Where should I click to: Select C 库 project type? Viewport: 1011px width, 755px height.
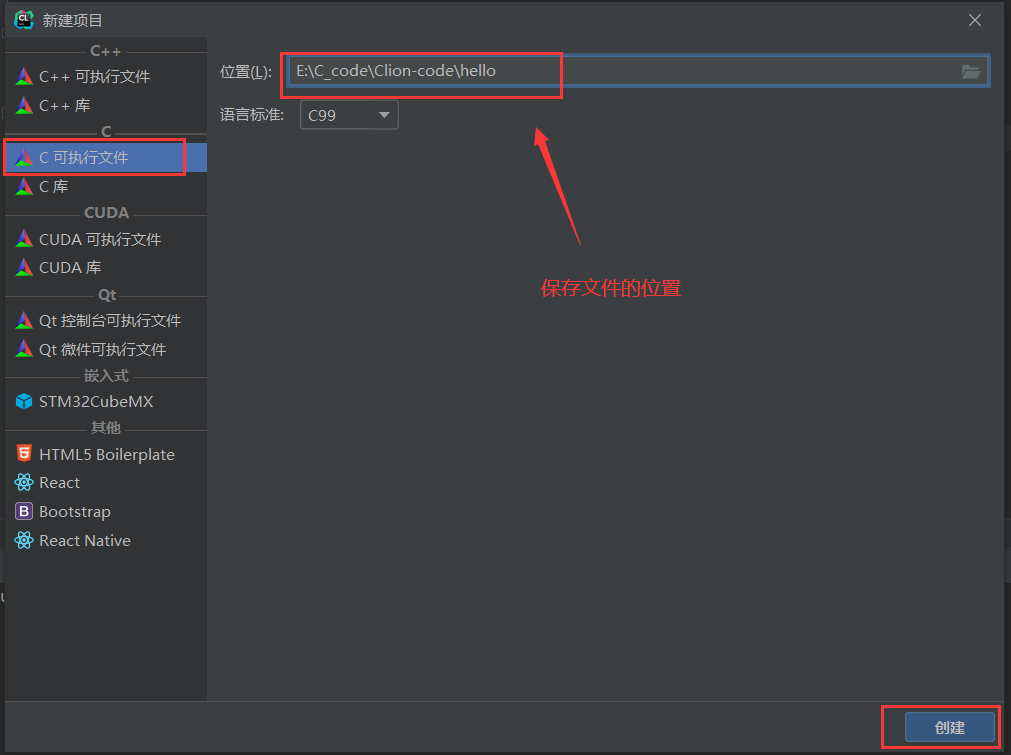point(106,186)
